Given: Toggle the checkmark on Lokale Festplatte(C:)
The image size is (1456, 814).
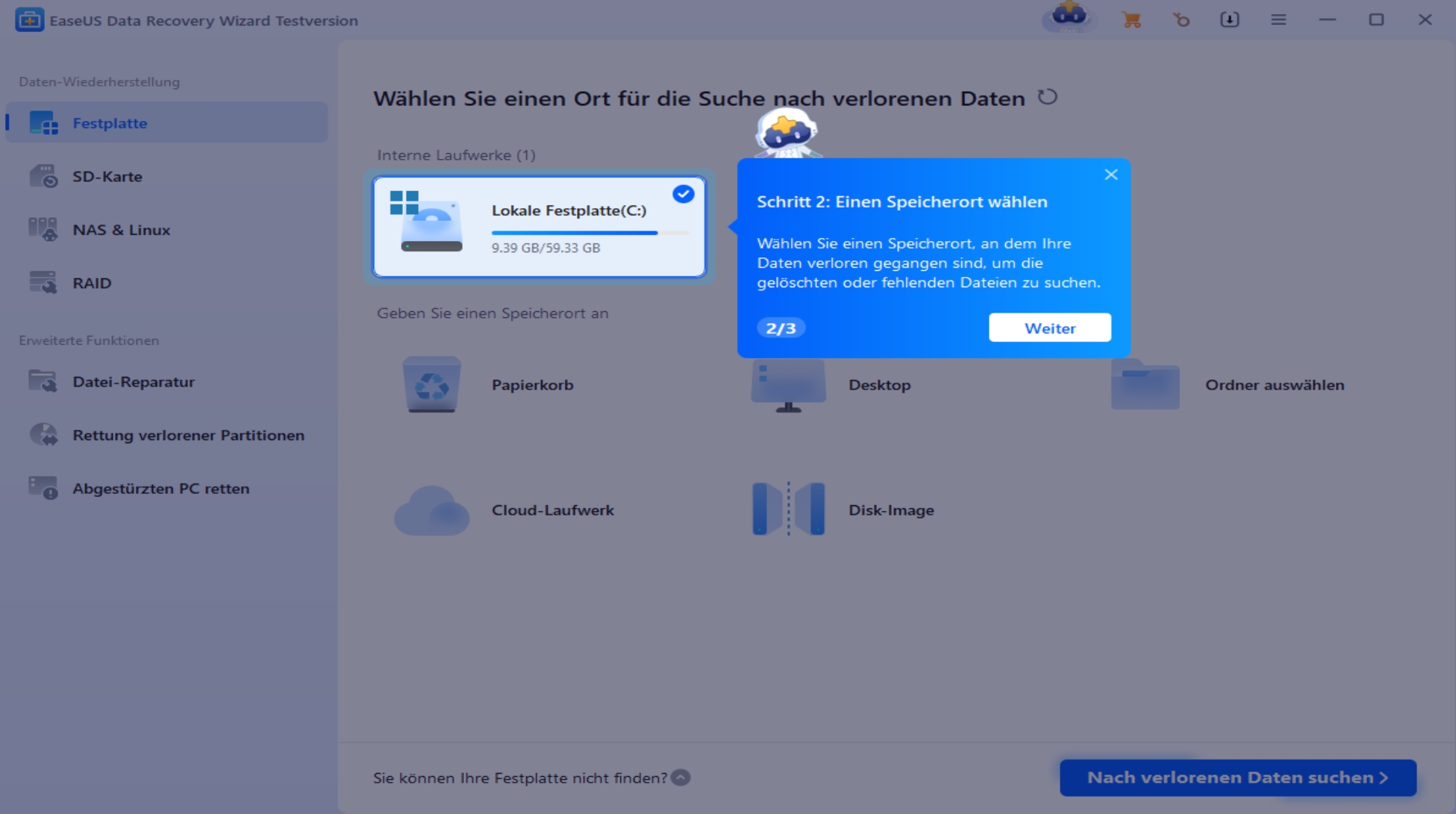Looking at the screenshot, I should [683, 194].
